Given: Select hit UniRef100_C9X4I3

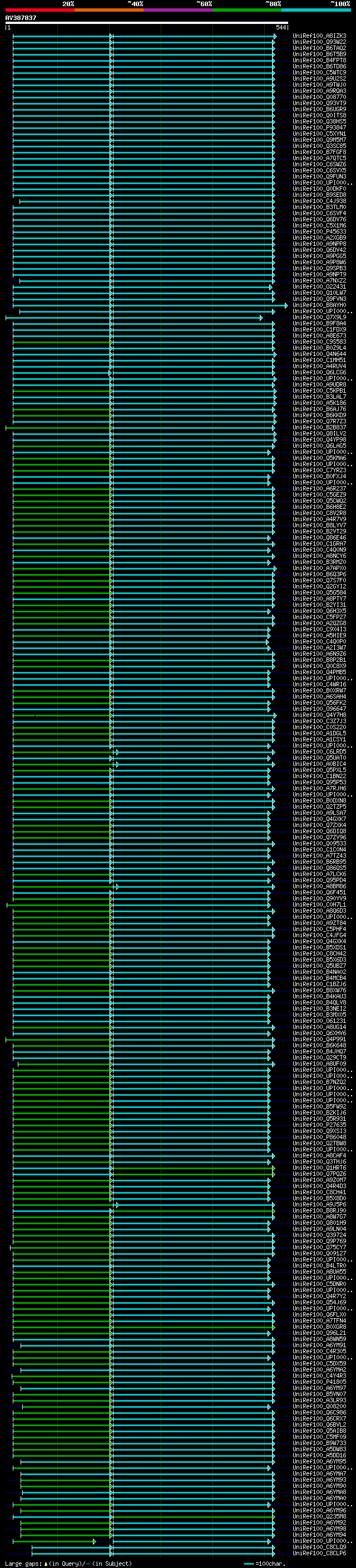Looking at the screenshot, I should 319,630.
